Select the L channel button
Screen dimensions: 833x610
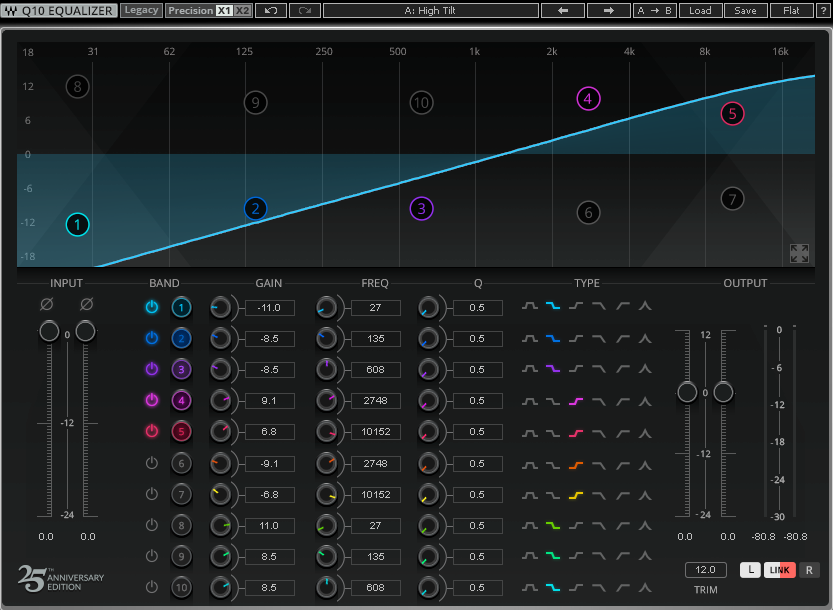[x=751, y=570]
